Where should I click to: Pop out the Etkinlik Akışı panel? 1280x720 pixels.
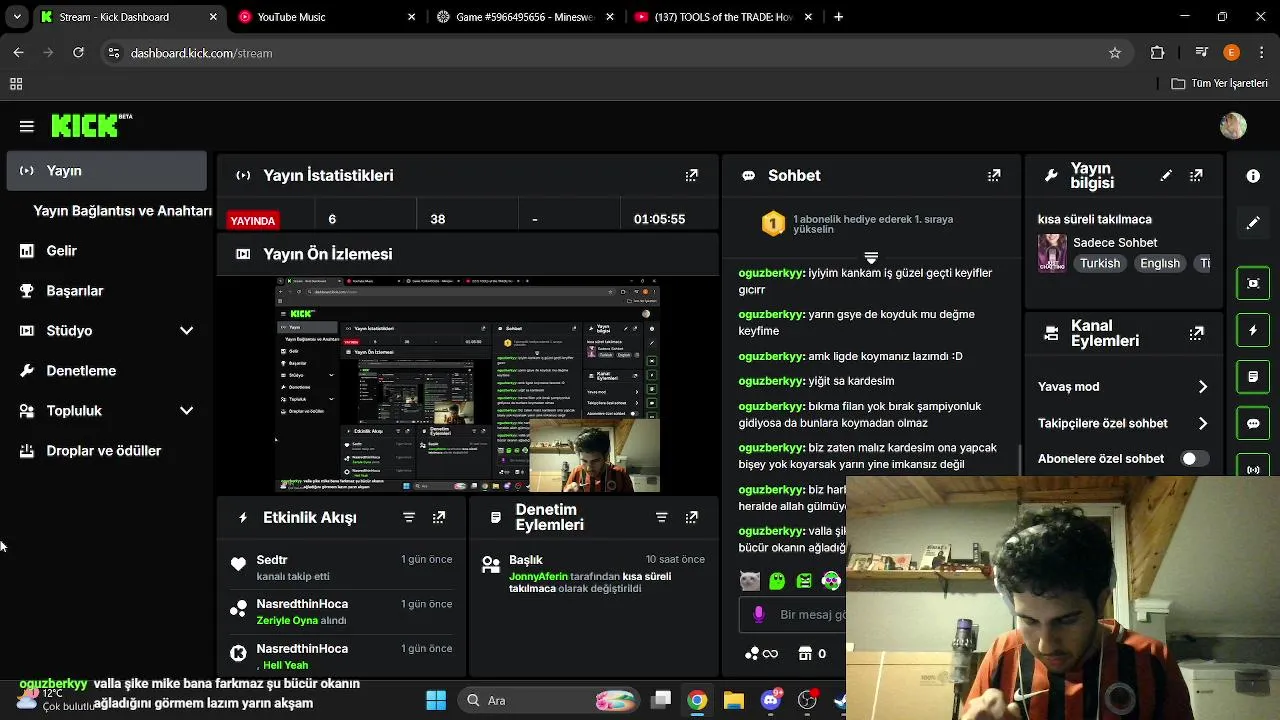(x=439, y=517)
